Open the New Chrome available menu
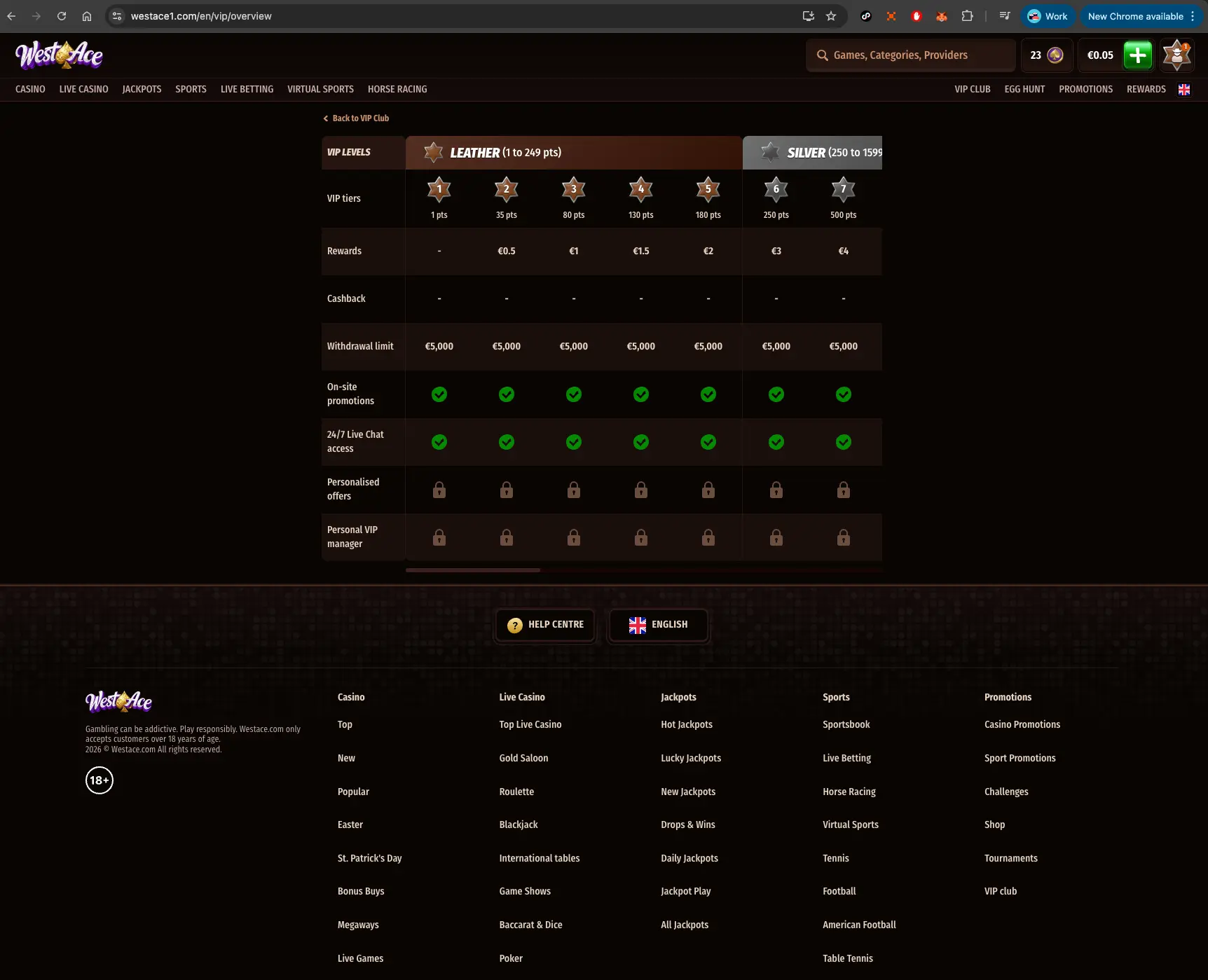The height and width of the screenshot is (980, 1208). click(x=1141, y=16)
